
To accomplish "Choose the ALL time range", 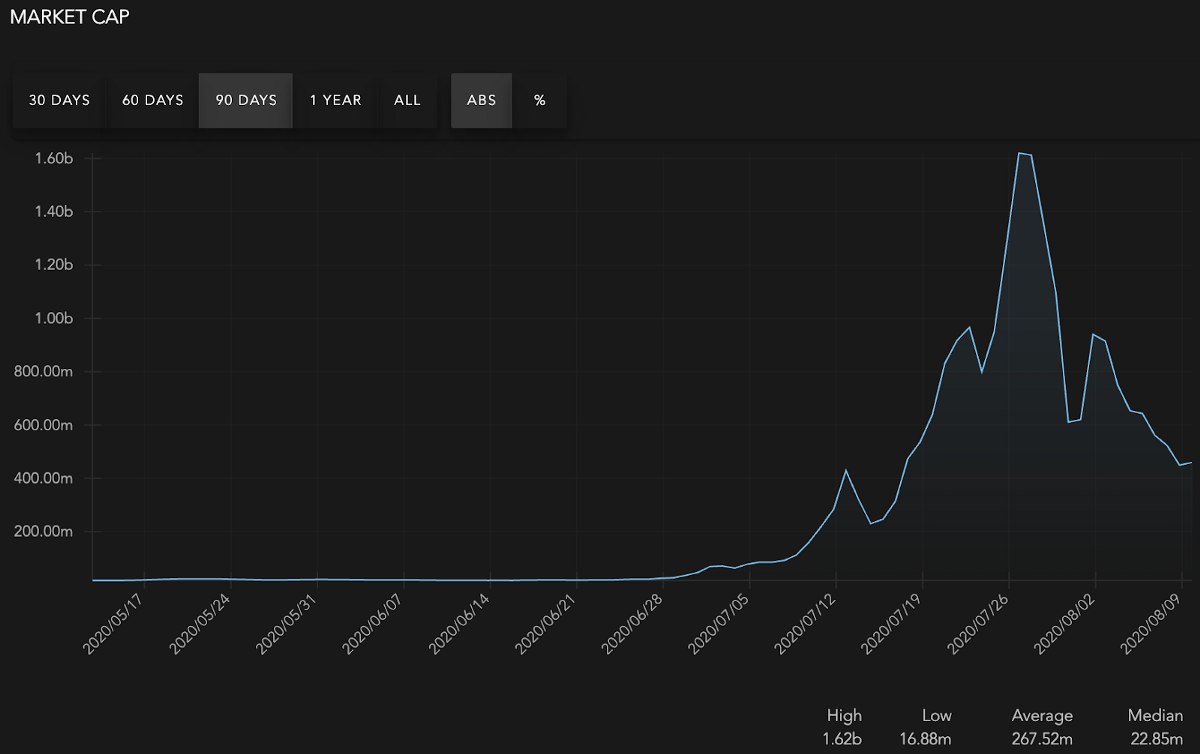I will [x=407, y=100].
